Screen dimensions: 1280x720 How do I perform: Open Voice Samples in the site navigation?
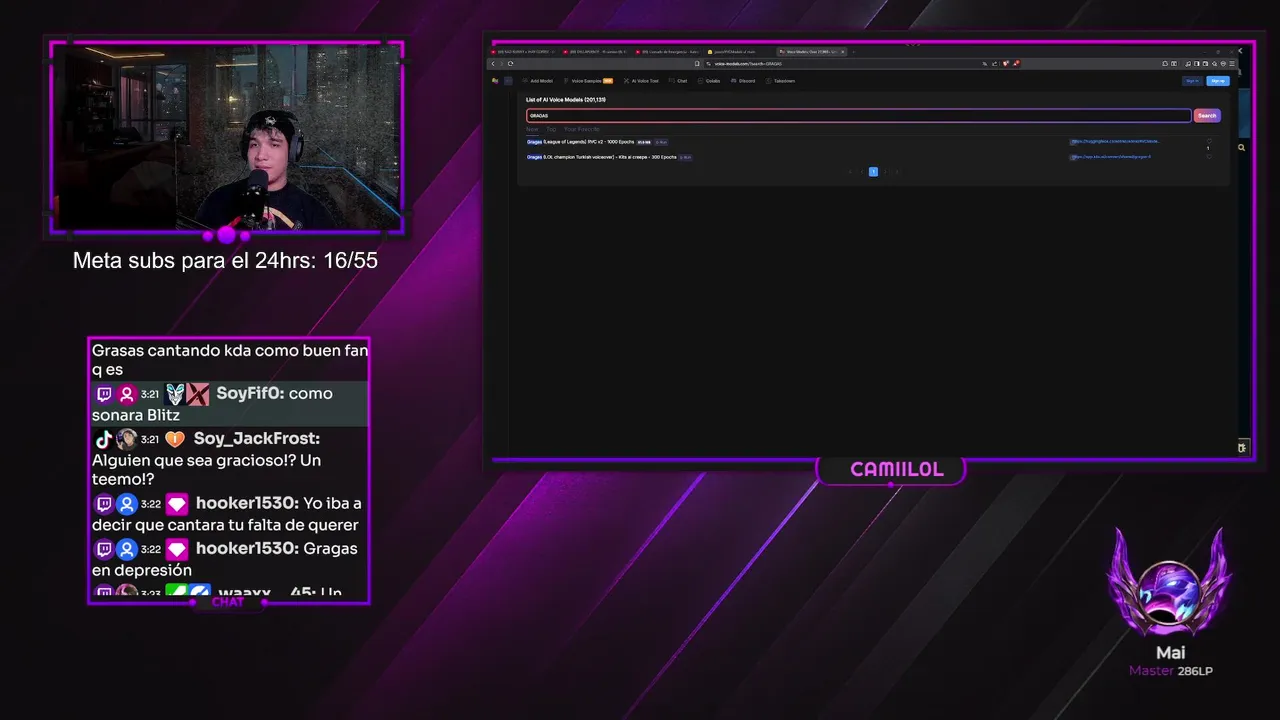588,81
